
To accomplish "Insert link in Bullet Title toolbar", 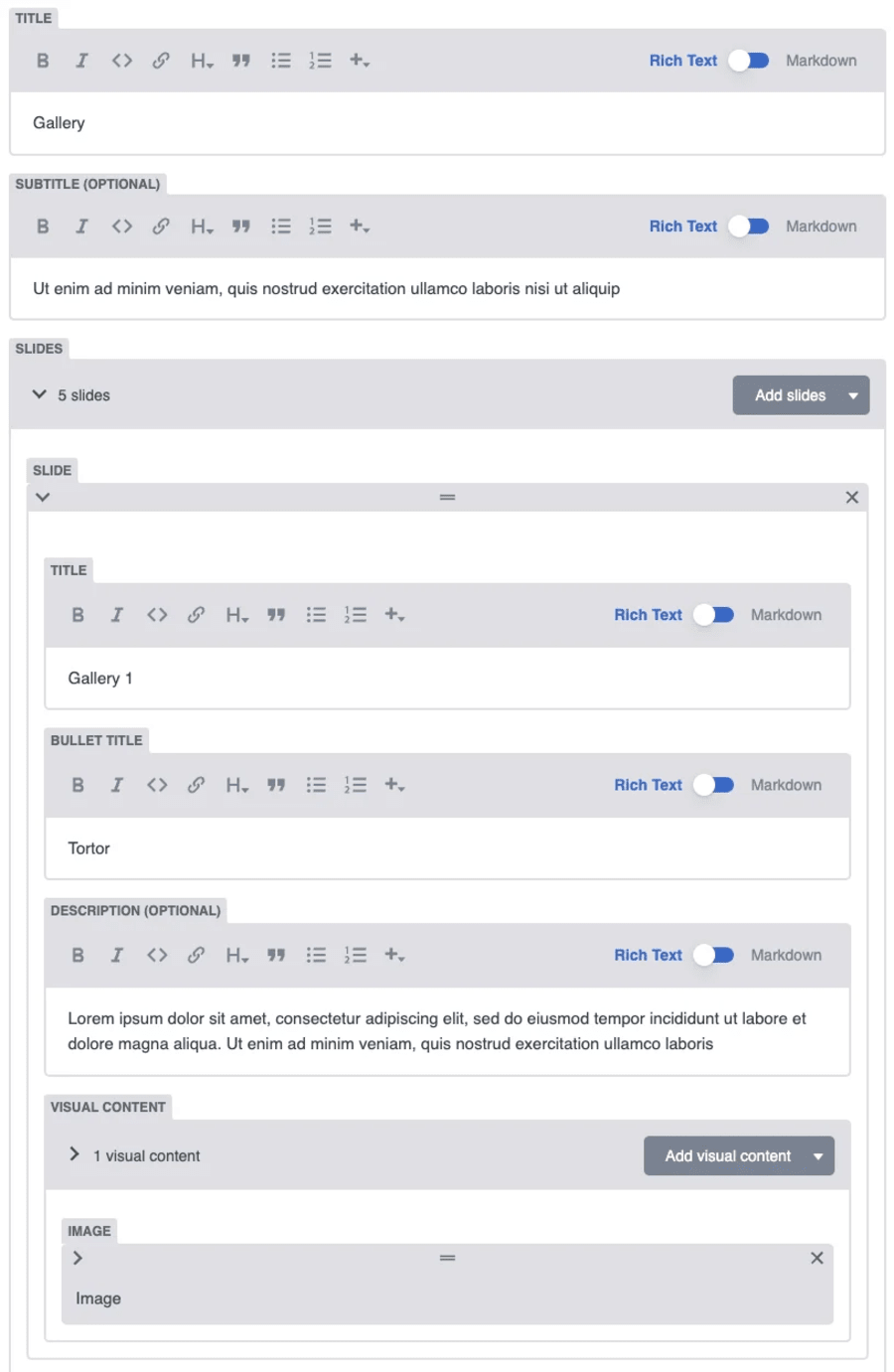I will pyautogui.click(x=197, y=785).
